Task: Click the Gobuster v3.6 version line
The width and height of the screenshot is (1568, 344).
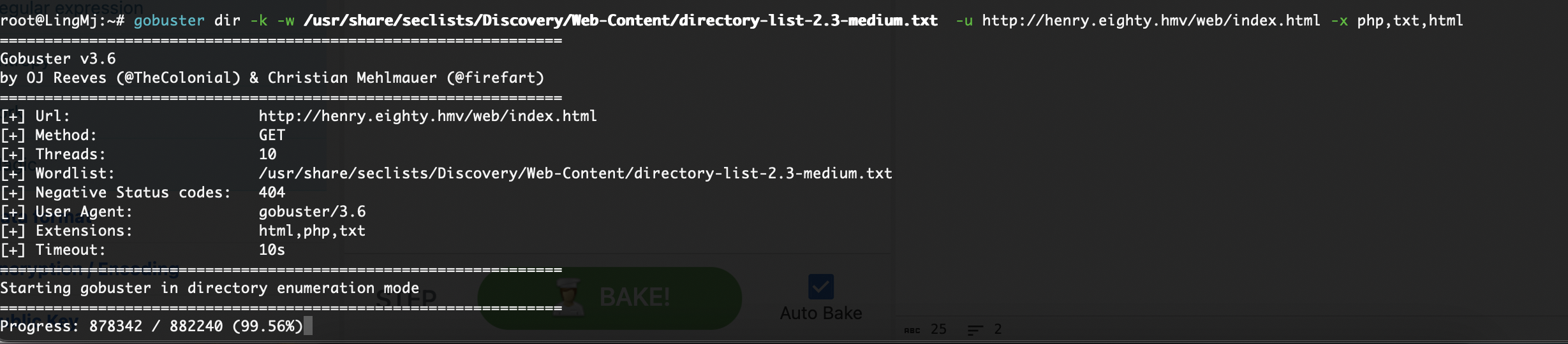Action: pos(58,59)
